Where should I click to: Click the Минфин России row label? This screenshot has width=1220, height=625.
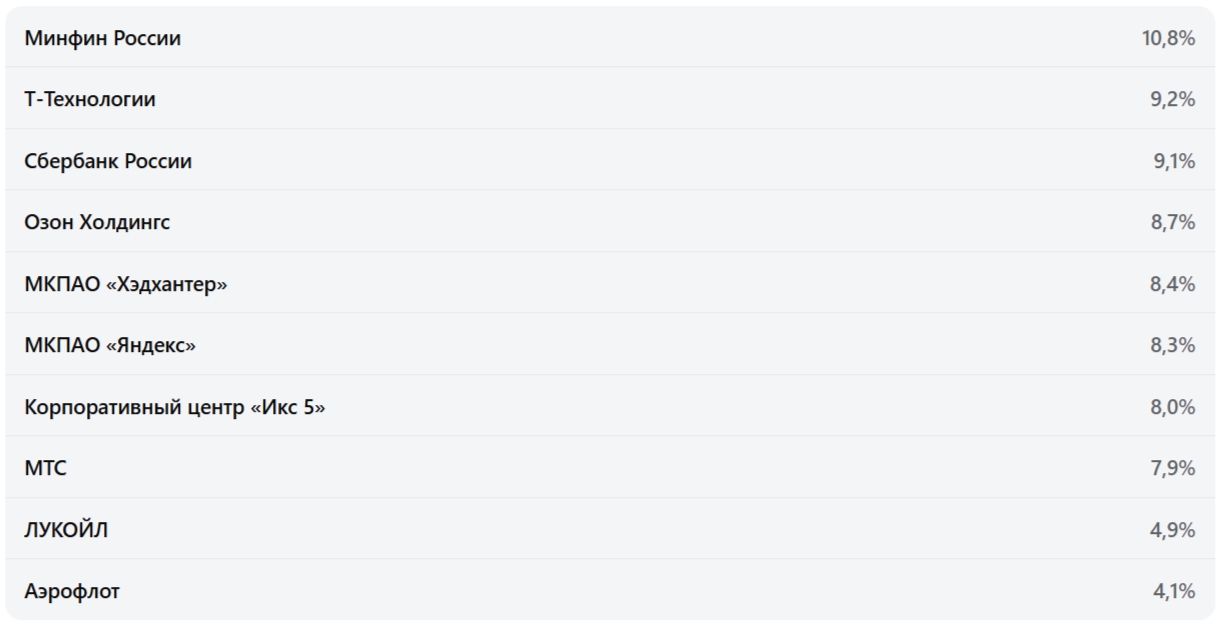(102, 39)
